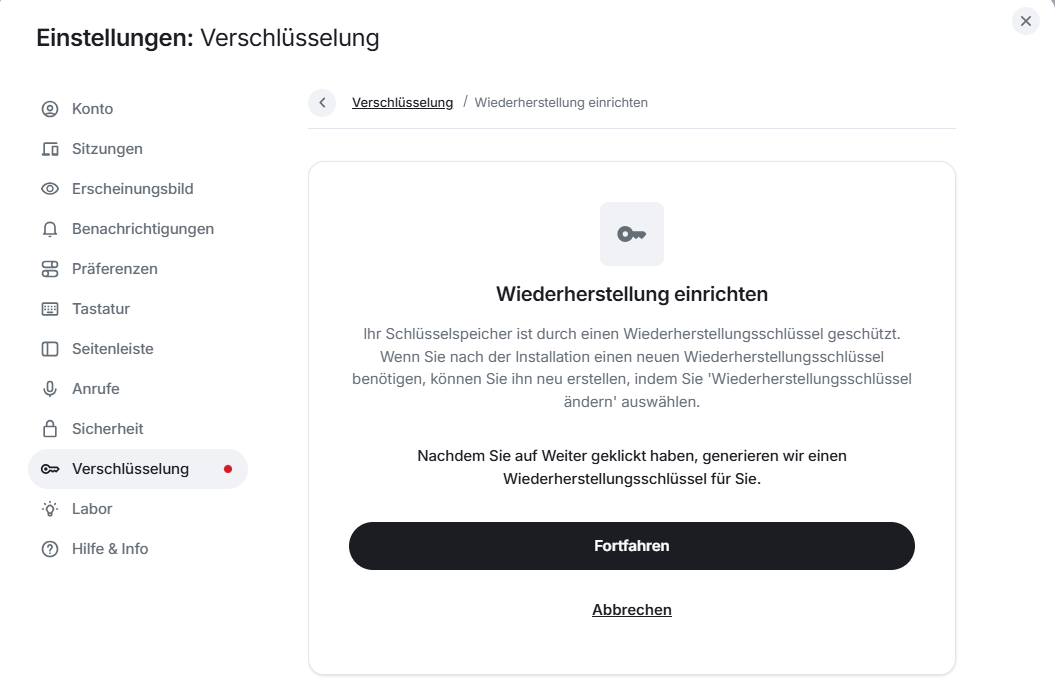Open the Verschlüsselung breadcrumb link
This screenshot has height=689, width=1055.
click(403, 102)
